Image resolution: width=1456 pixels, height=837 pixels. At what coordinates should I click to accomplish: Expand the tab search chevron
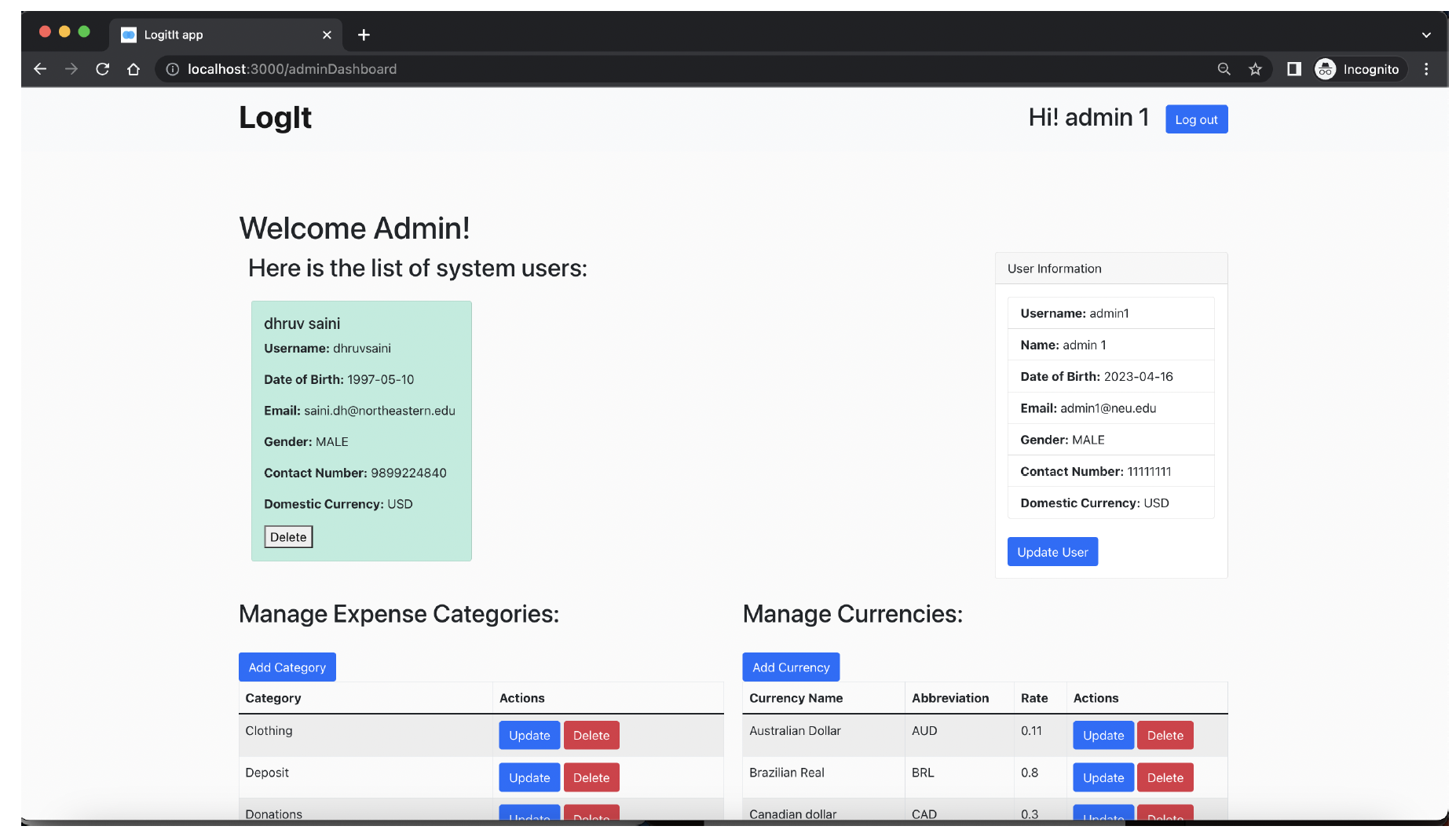1427,35
